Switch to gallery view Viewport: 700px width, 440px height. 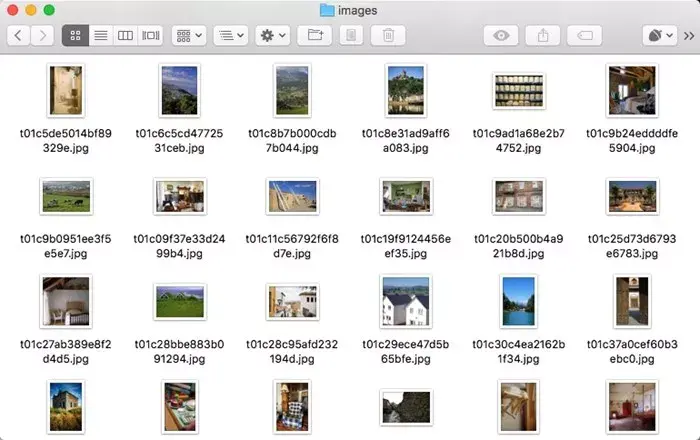pos(150,35)
